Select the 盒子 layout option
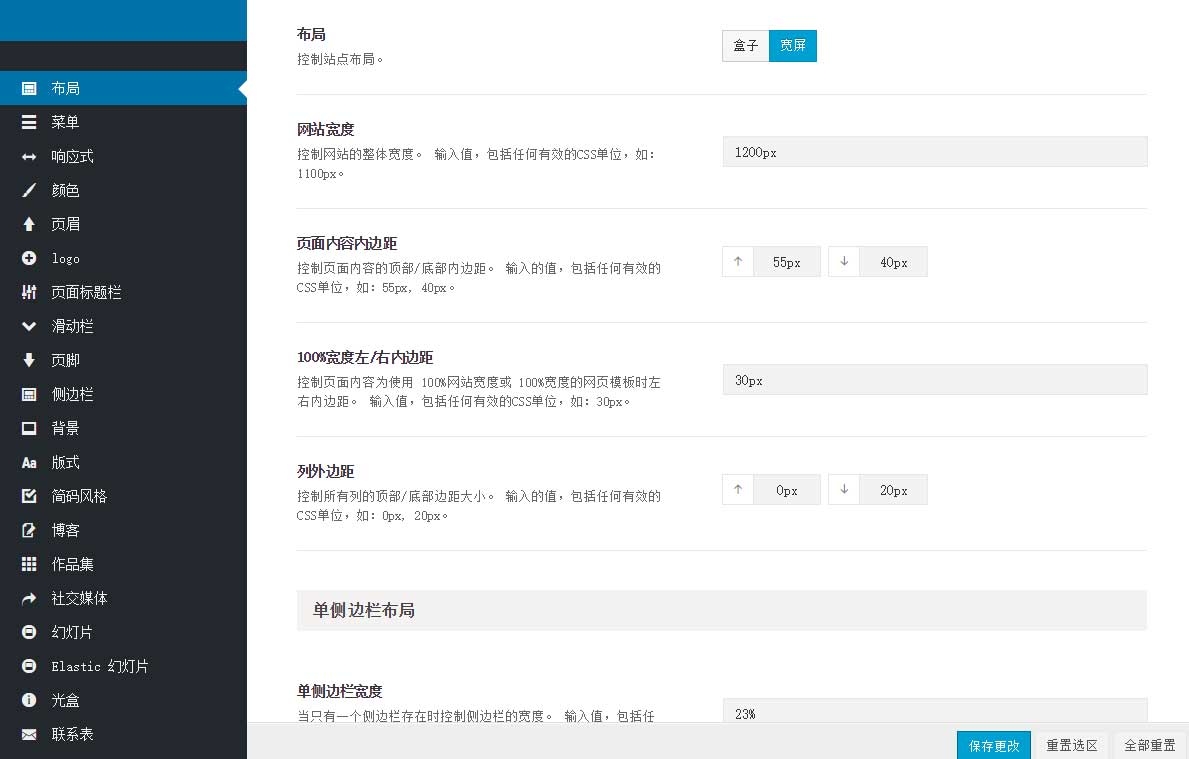Screen dimensions: 1189x759 coord(745,46)
